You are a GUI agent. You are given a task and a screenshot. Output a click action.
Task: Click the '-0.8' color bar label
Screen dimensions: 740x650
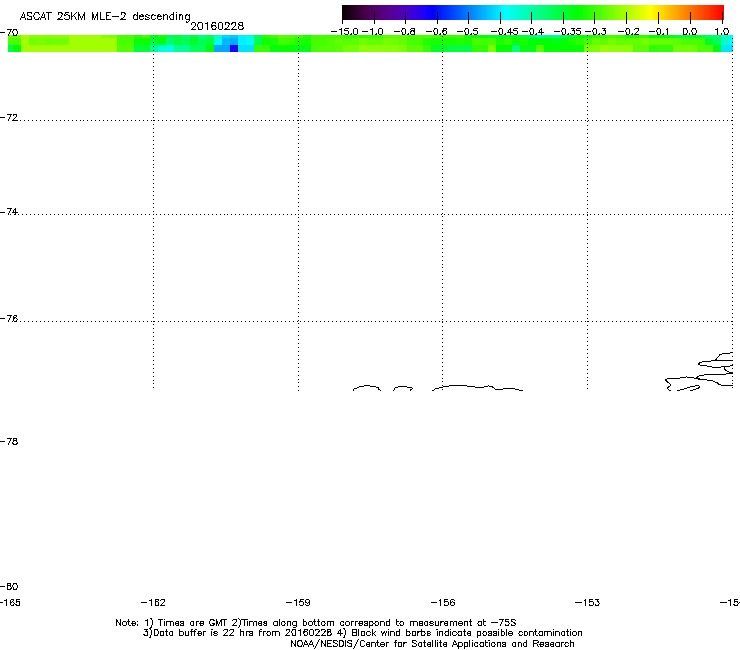tap(405, 32)
